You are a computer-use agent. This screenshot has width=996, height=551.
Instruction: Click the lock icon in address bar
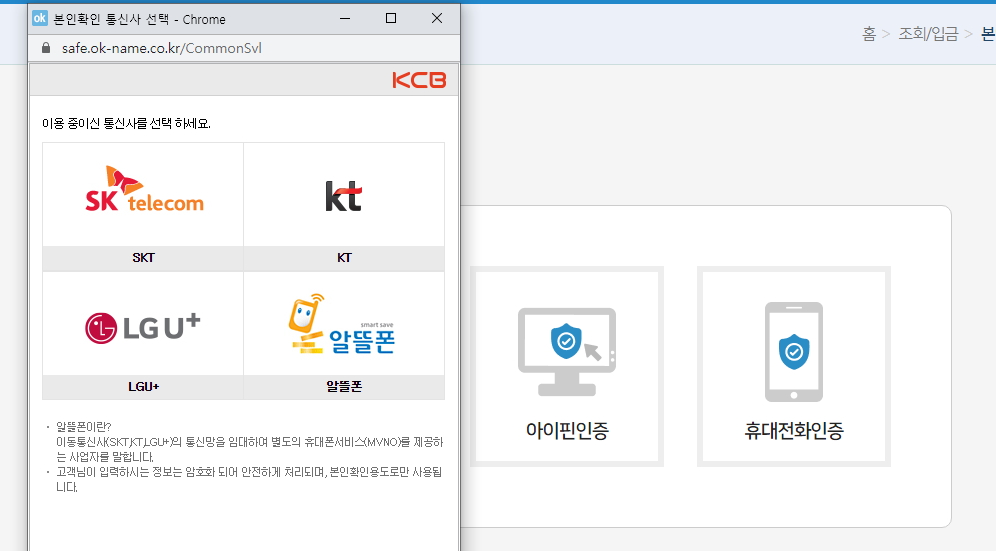click(46, 48)
